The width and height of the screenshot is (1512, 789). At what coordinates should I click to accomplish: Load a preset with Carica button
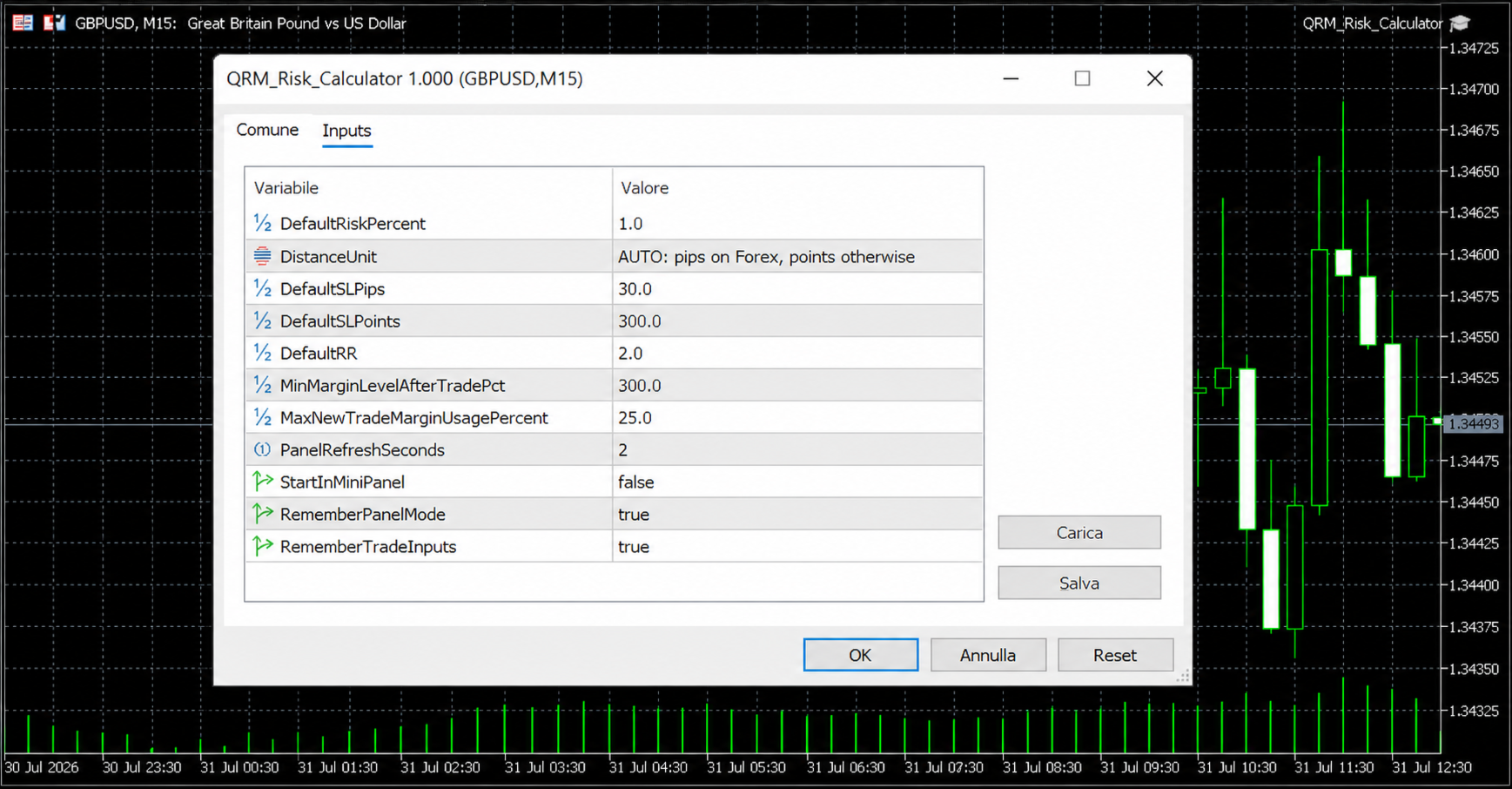[x=1079, y=532]
